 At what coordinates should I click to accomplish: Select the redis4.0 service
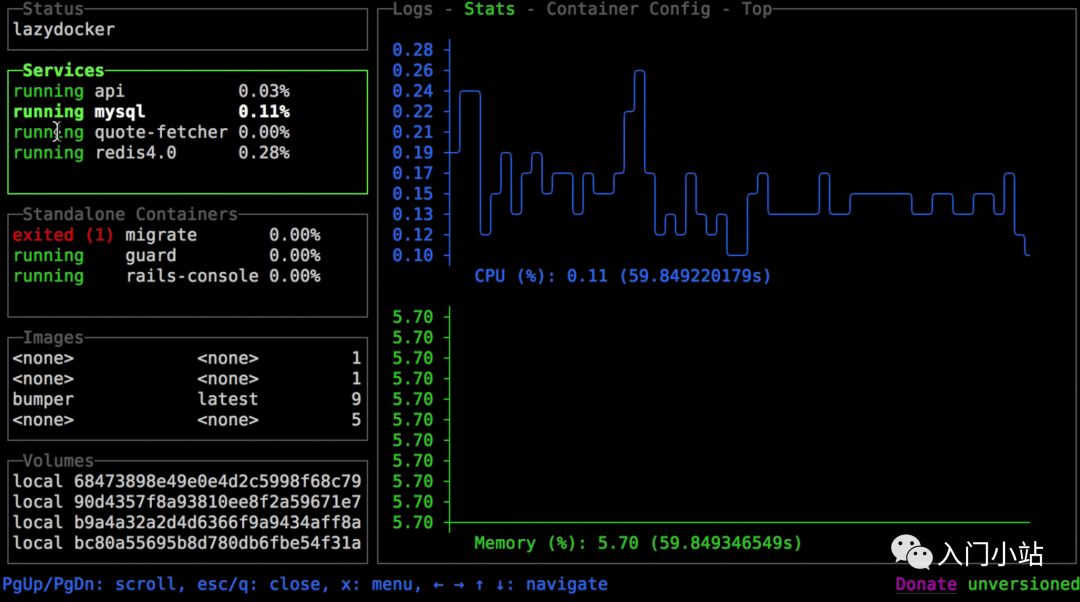[187, 153]
